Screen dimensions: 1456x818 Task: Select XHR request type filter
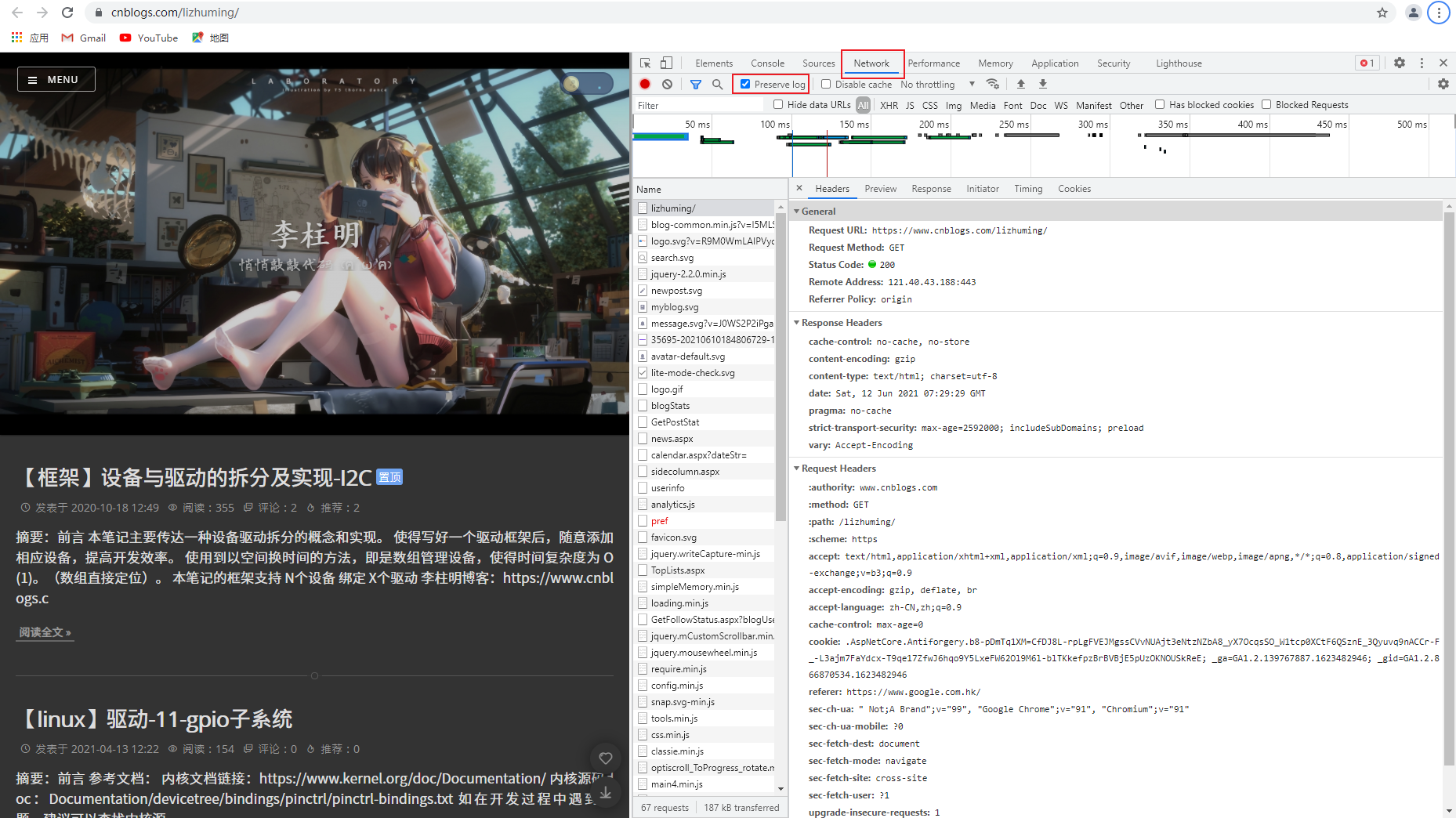click(x=889, y=105)
